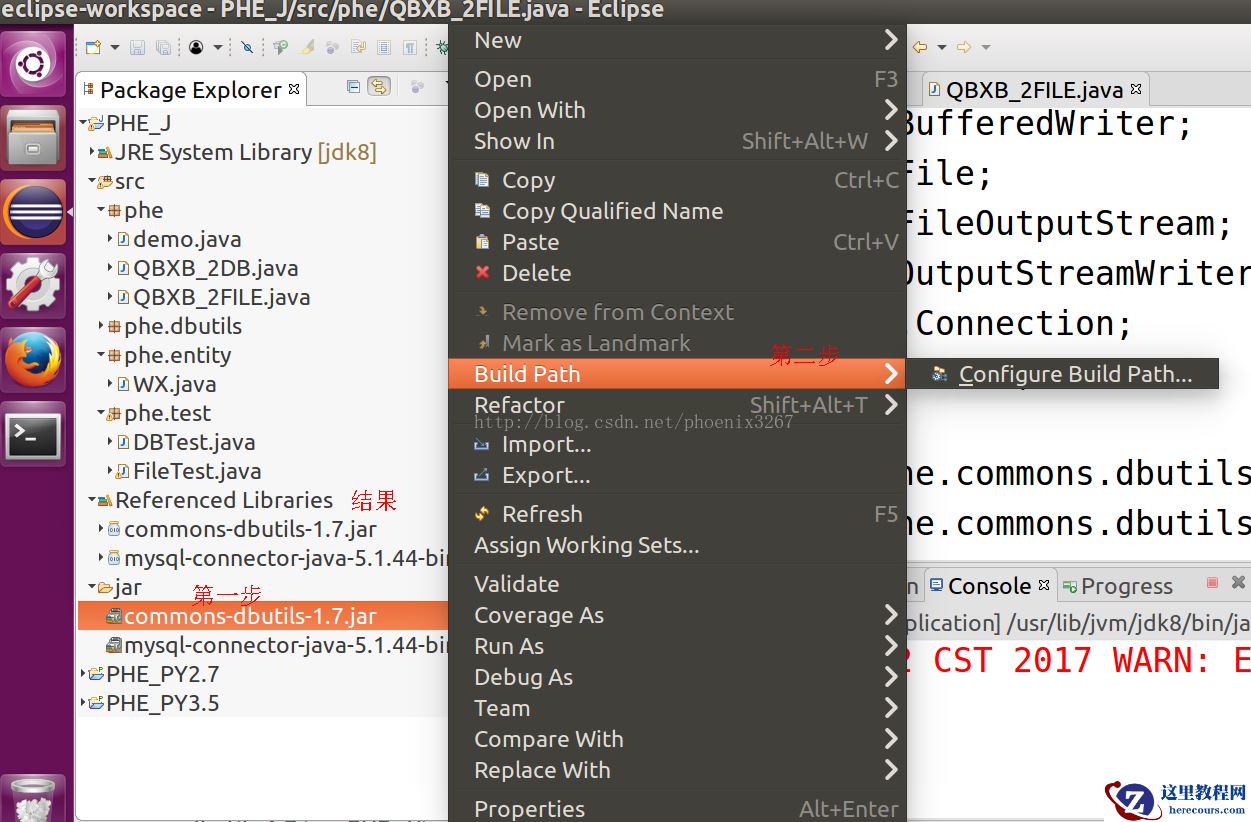The image size is (1251, 822).
Task: Open the dropdown beside the New wizard icon
Action: click(x=113, y=47)
